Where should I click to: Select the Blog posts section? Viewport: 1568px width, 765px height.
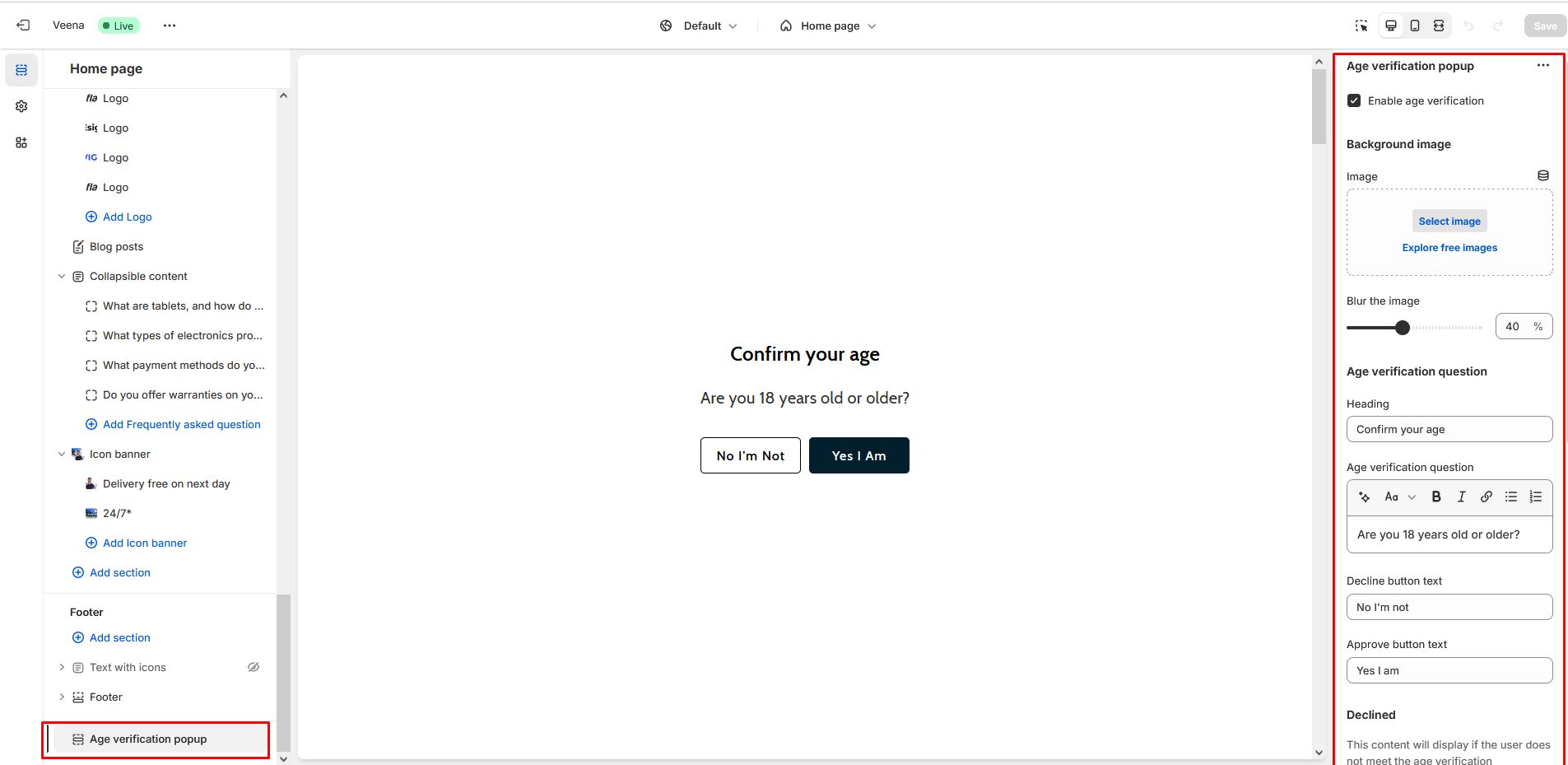tap(116, 246)
